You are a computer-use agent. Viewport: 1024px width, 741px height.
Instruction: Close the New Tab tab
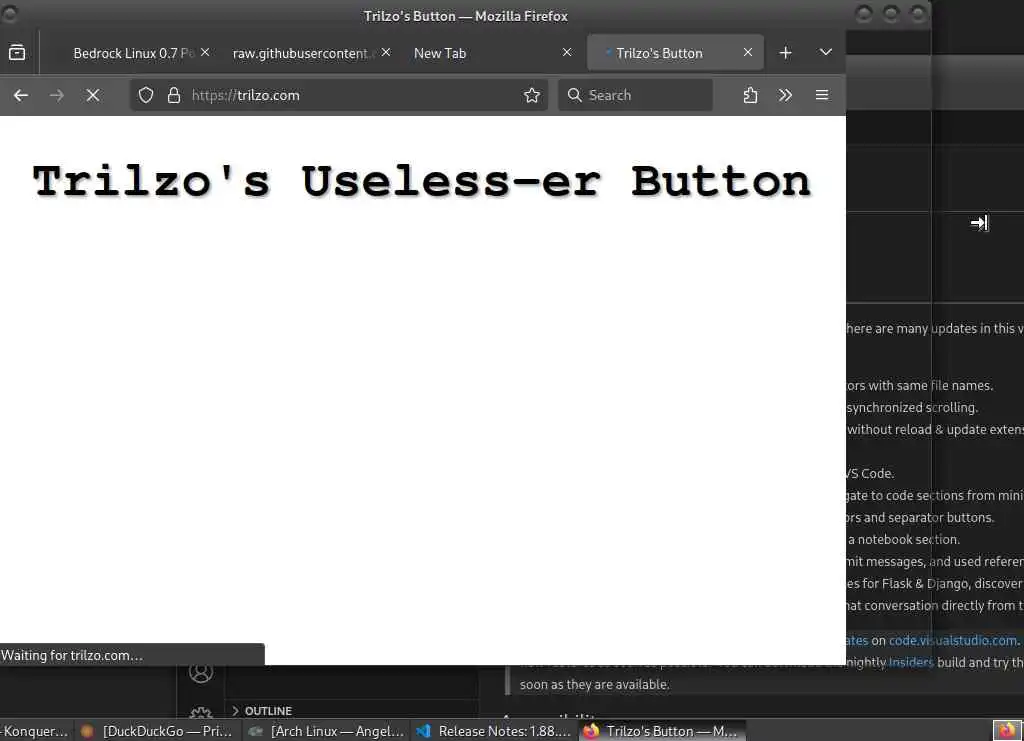pyautogui.click(x=567, y=52)
